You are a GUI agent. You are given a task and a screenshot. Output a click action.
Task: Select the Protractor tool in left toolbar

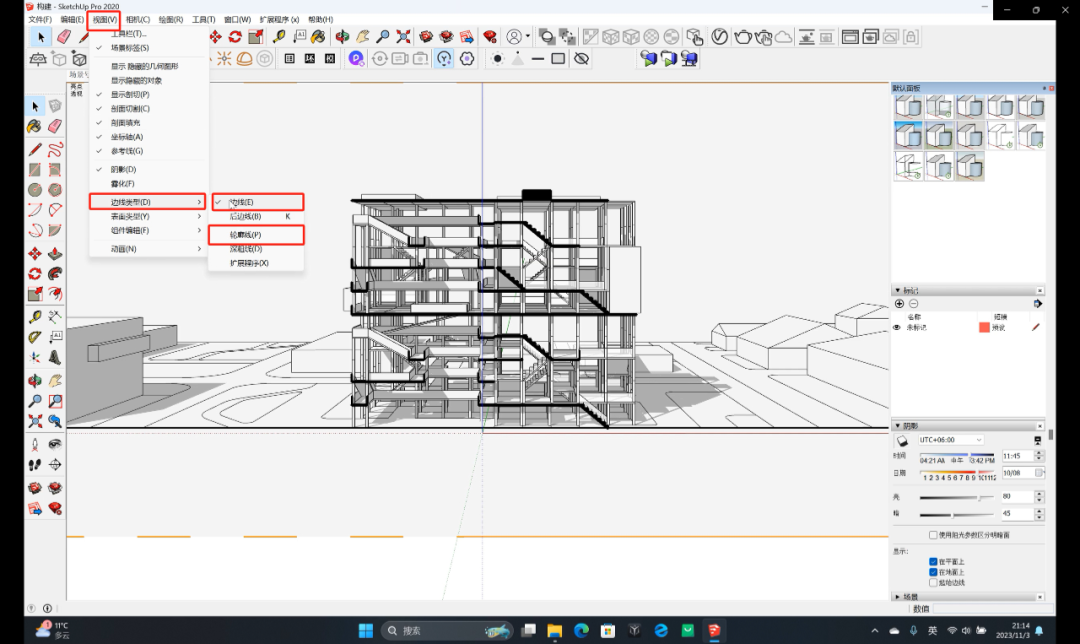[34, 337]
